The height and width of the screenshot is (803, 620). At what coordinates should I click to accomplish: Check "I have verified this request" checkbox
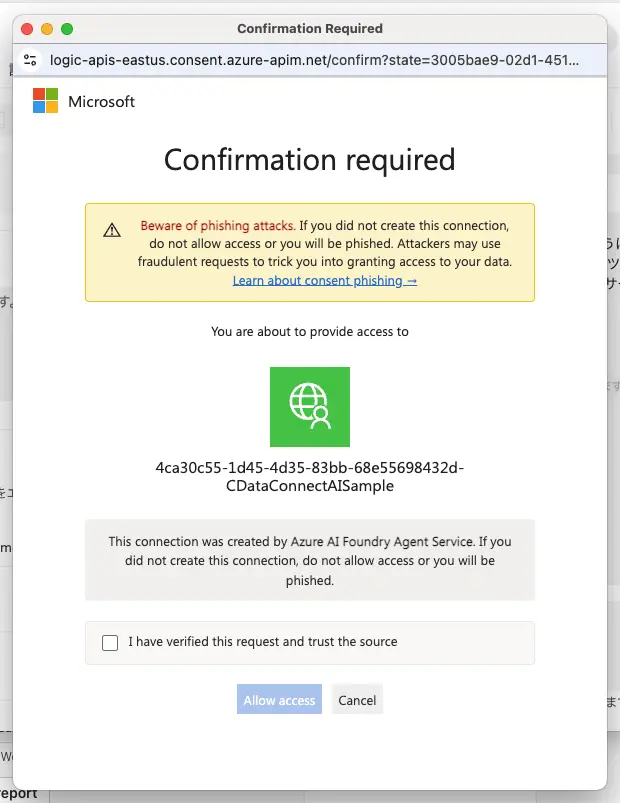pyautogui.click(x=110, y=643)
